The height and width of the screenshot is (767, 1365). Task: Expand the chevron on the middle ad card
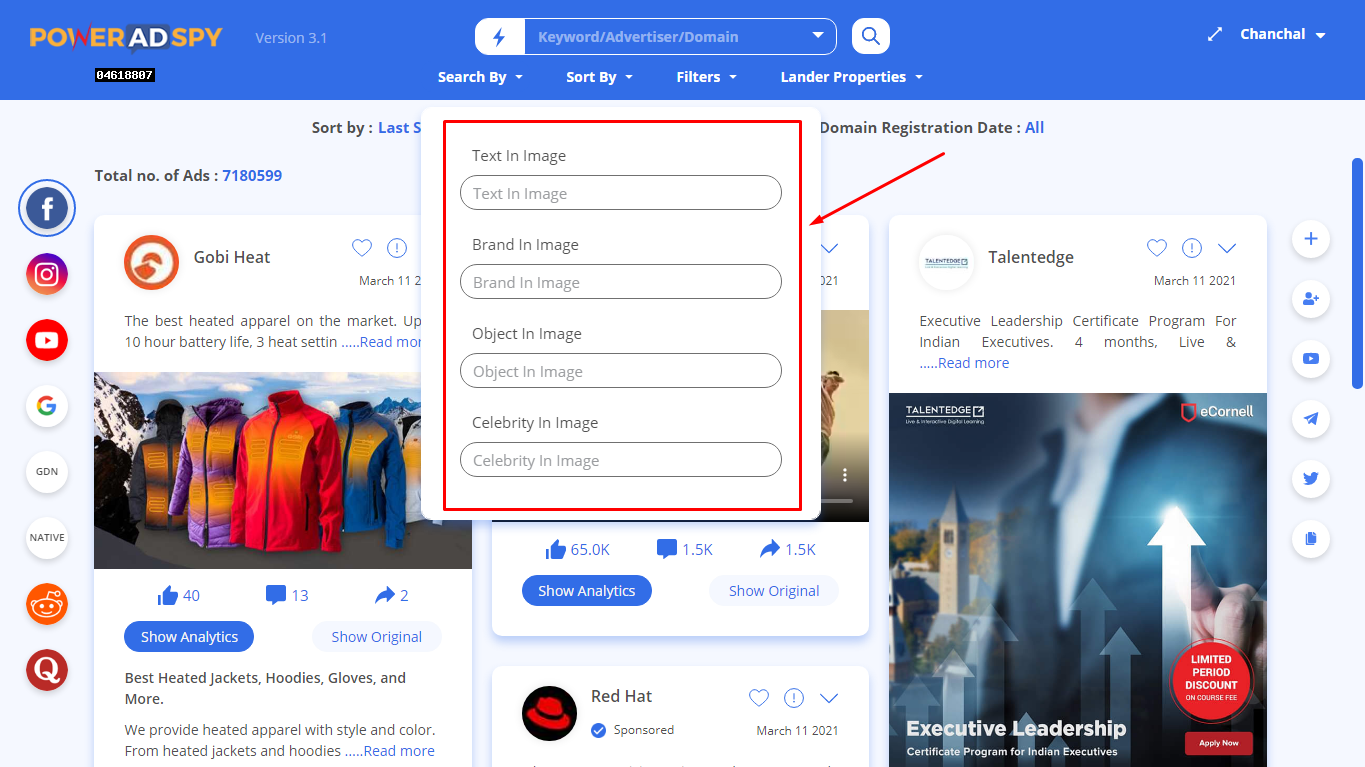point(829,248)
